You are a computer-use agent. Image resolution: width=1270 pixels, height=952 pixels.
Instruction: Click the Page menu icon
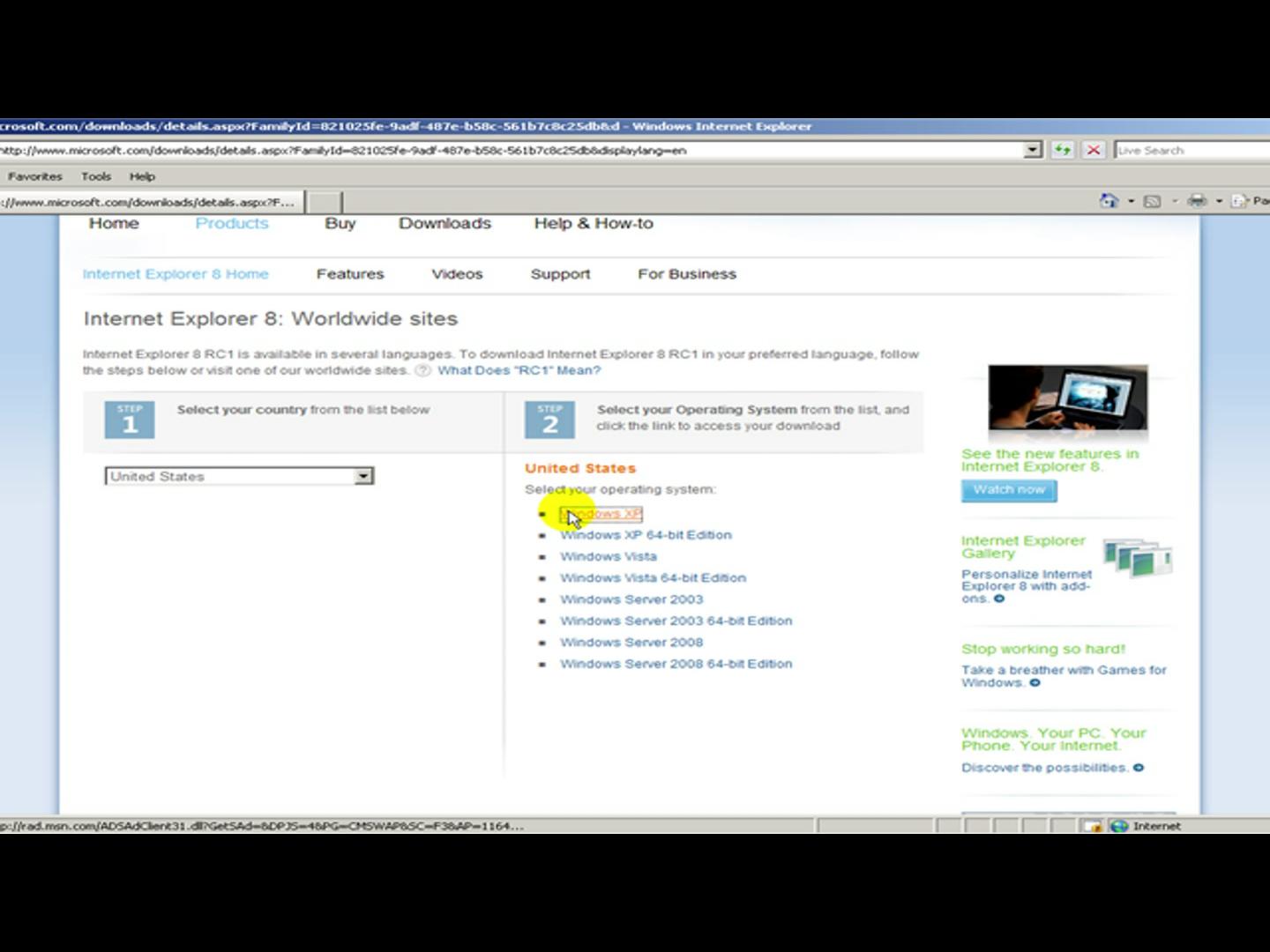click(x=1240, y=201)
